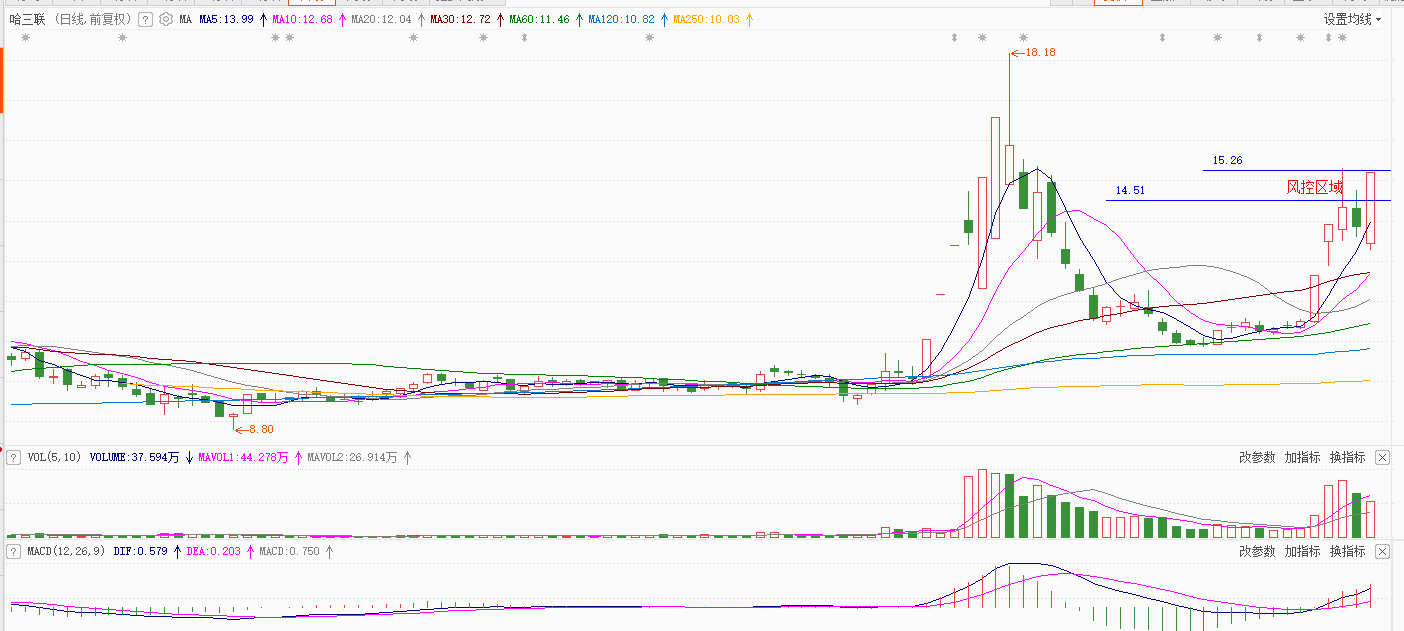Viewport: 1404px width, 631px height.
Task: Click the 15.26 horizontal line label
Action: click(1227, 160)
